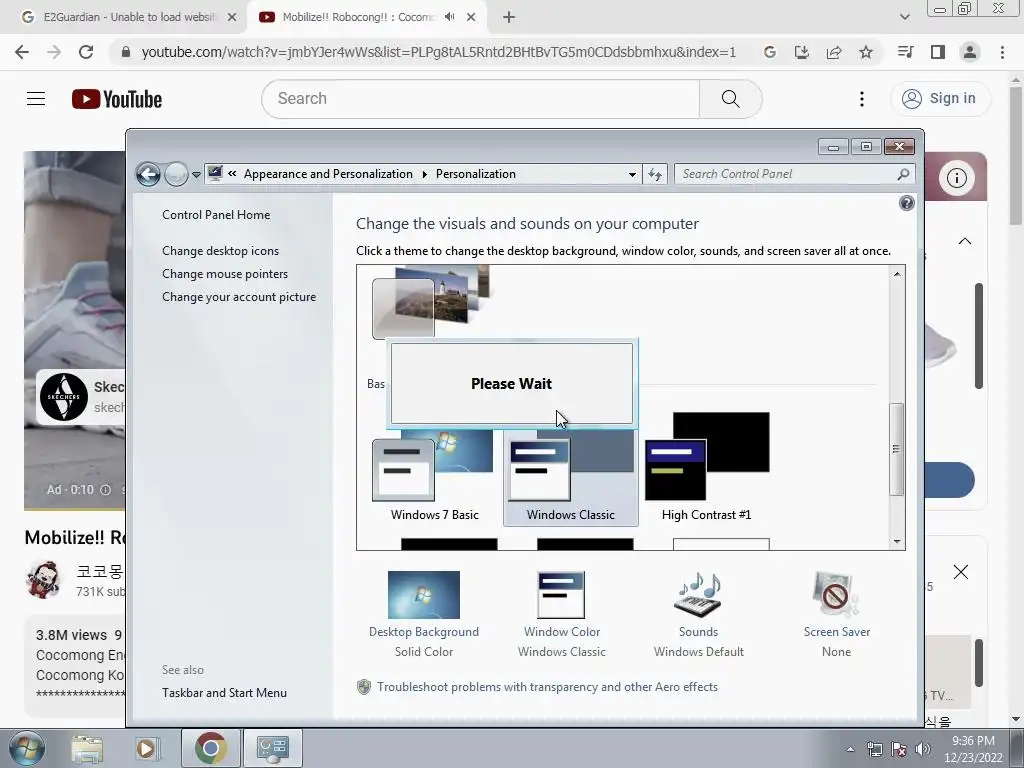This screenshot has width=1024, height=768.
Task: Open Troubleshoot transparency and Aero effects link
Action: click(547, 687)
